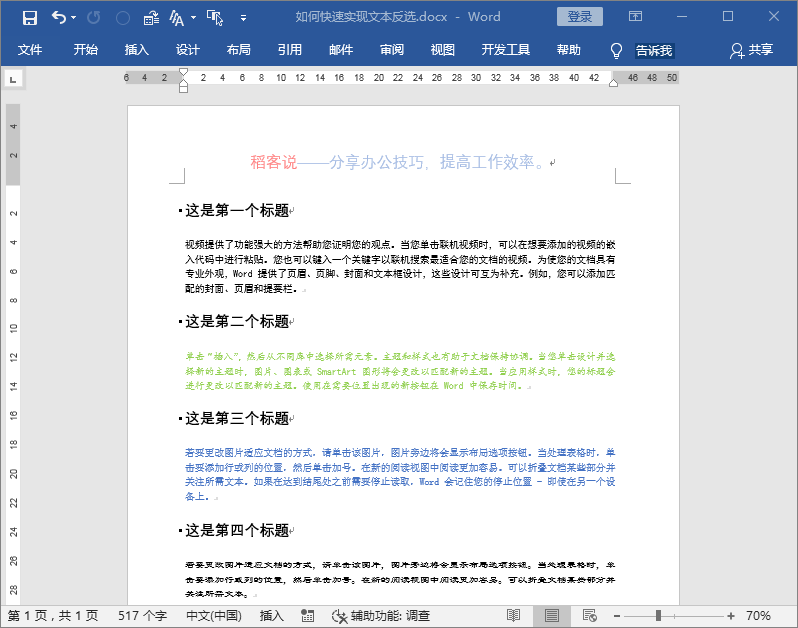Click the header text 稻客说

273,162
